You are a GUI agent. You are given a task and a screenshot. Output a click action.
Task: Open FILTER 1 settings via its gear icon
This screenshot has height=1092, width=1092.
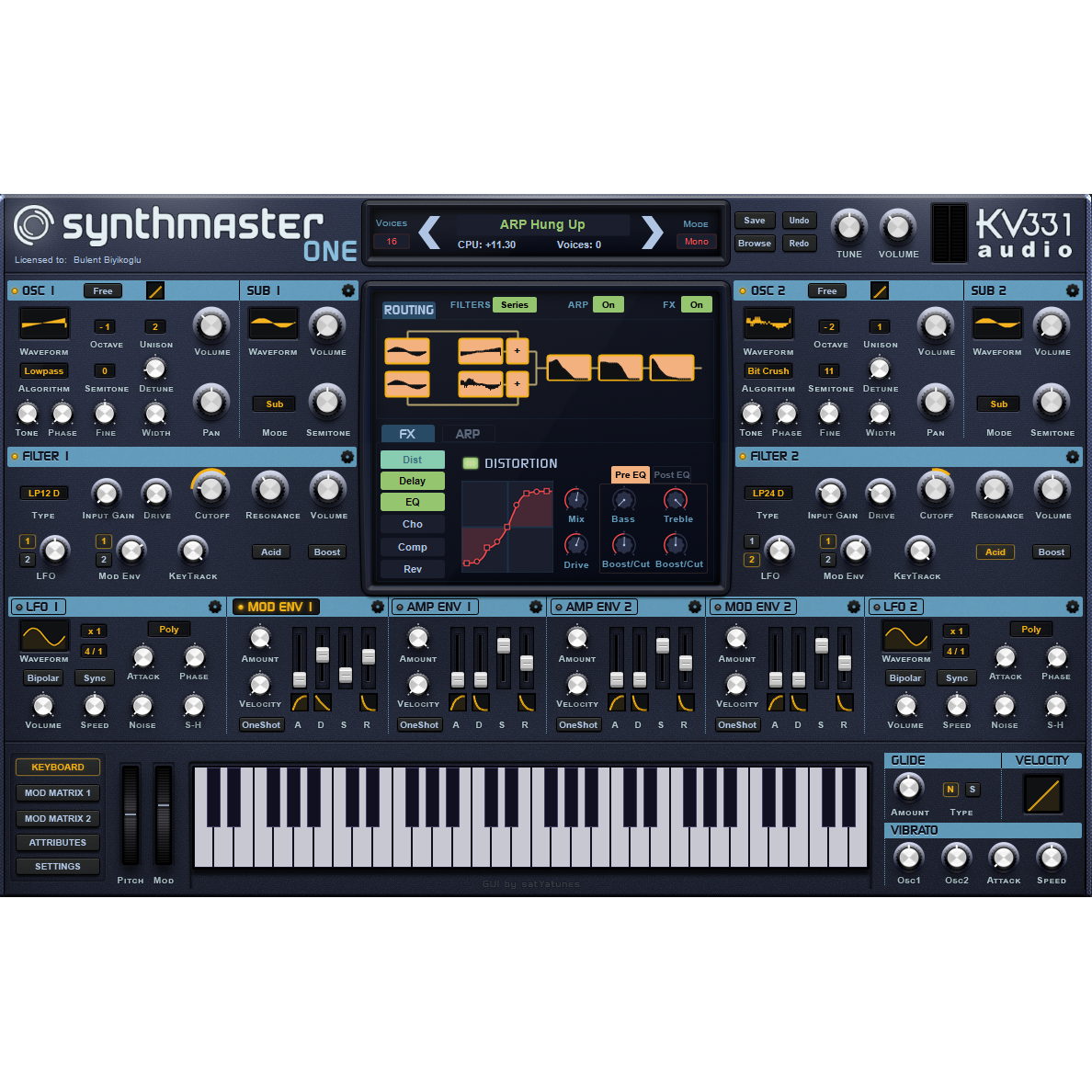(347, 457)
